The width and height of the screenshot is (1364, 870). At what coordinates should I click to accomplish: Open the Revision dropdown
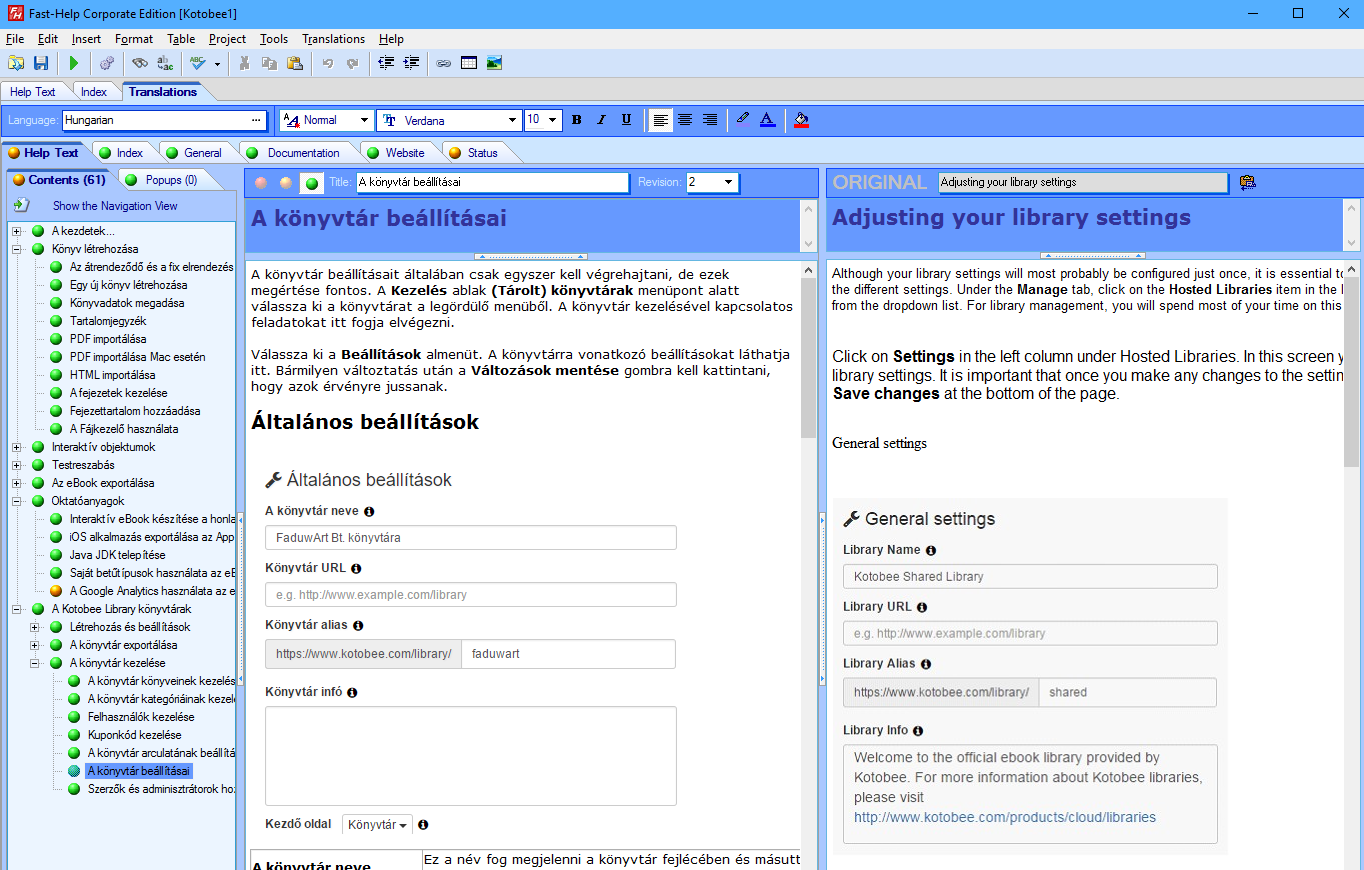(x=728, y=182)
